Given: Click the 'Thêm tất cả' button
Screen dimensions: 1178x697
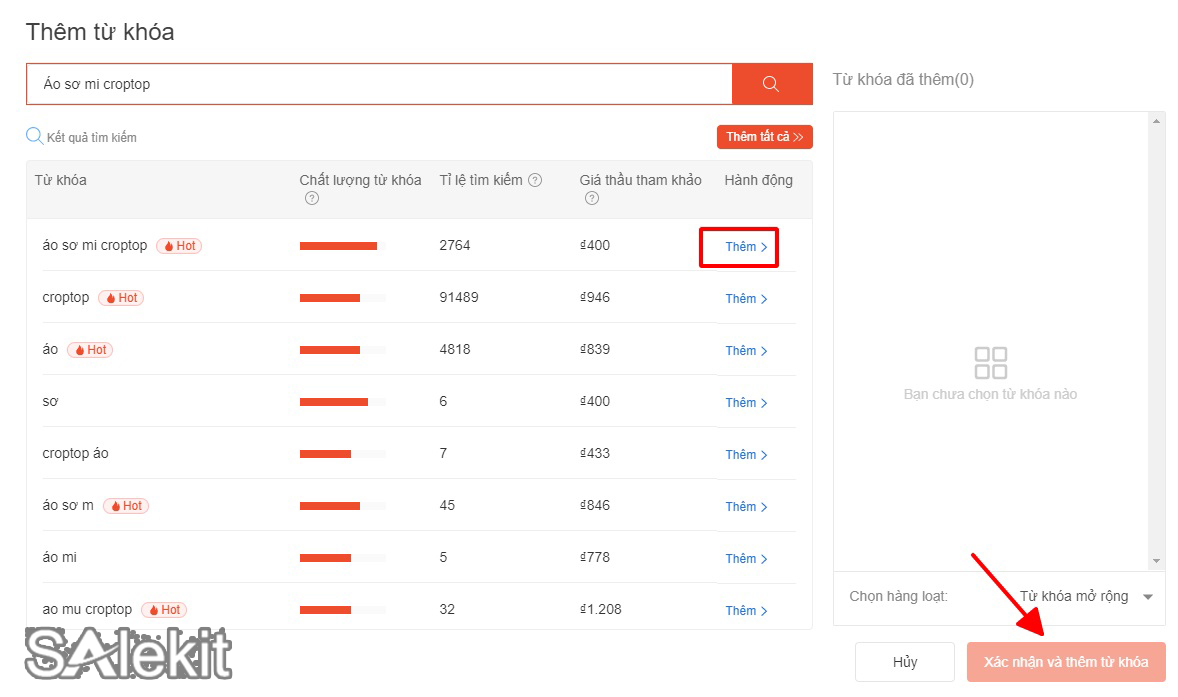Looking at the screenshot, I should [764, 136].
